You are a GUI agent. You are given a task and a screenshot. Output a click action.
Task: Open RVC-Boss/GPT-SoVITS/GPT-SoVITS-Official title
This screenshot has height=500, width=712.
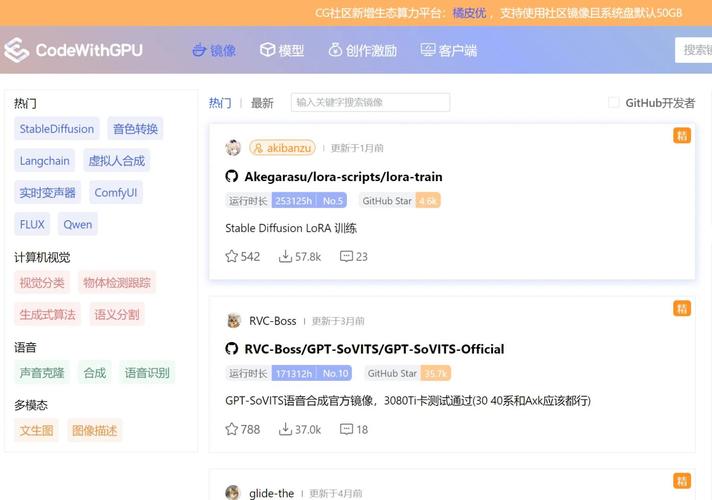coord(374,349)
